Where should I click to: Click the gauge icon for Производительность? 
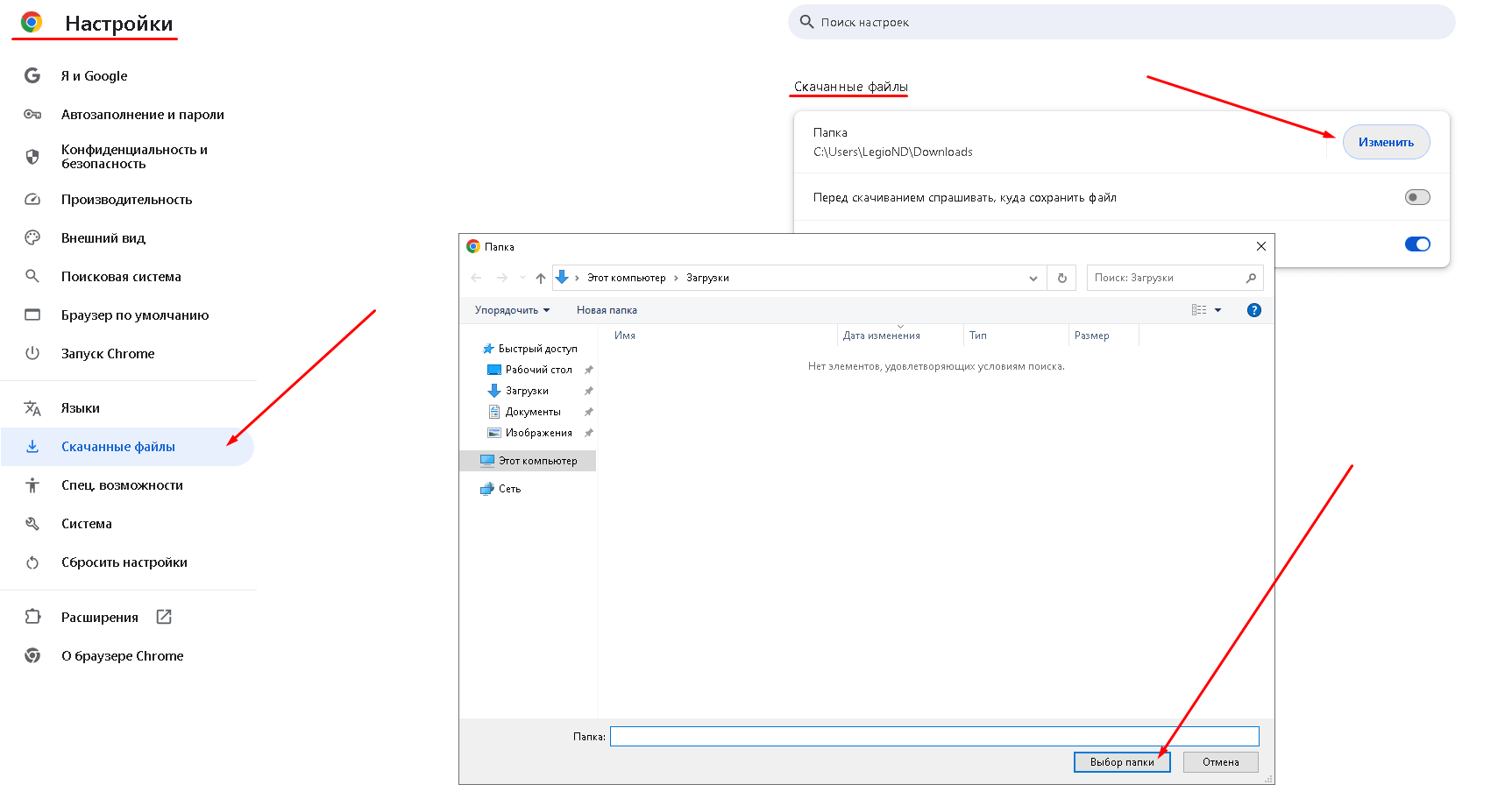click(x=32, y=199)
